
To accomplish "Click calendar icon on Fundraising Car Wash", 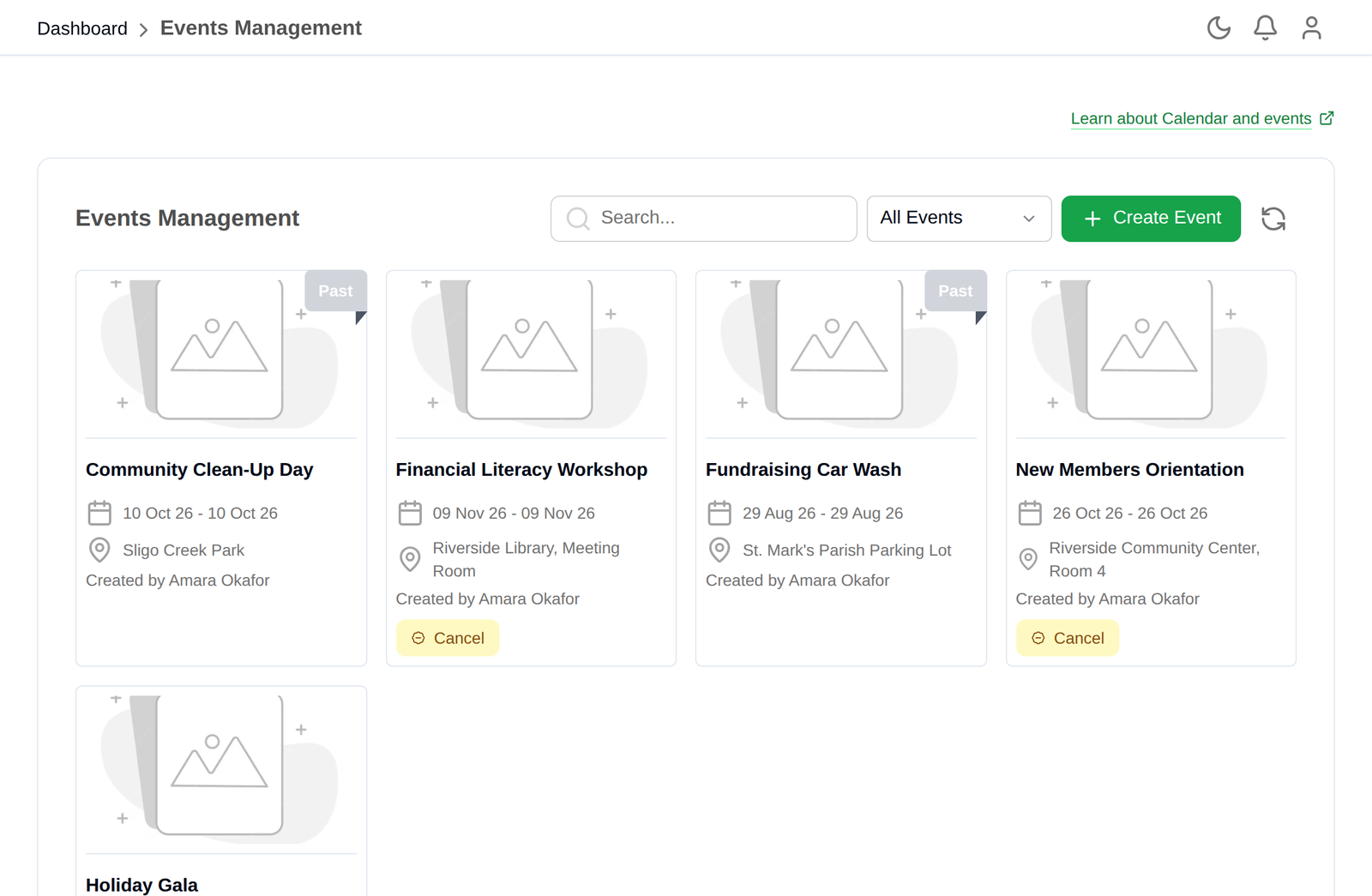I will pos(719,513).
